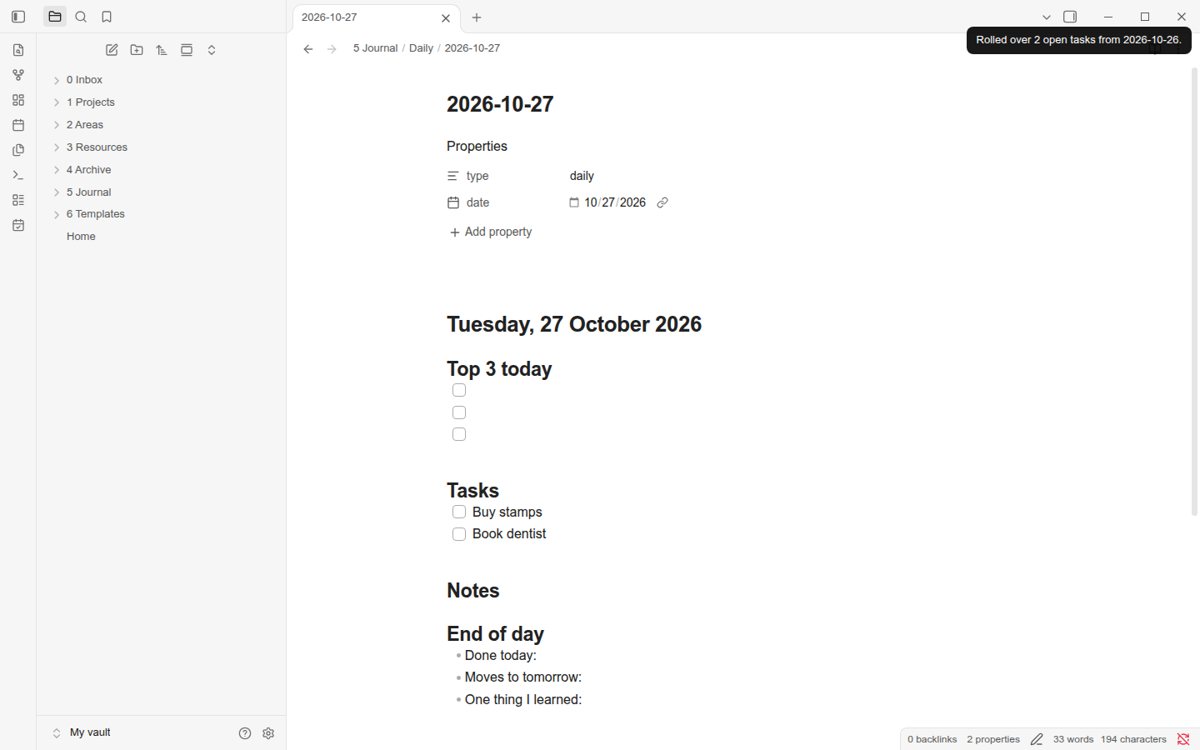The image size is (1200, 750).
Task: Click Daily in the breadcrumb
Action: (421, 48)
